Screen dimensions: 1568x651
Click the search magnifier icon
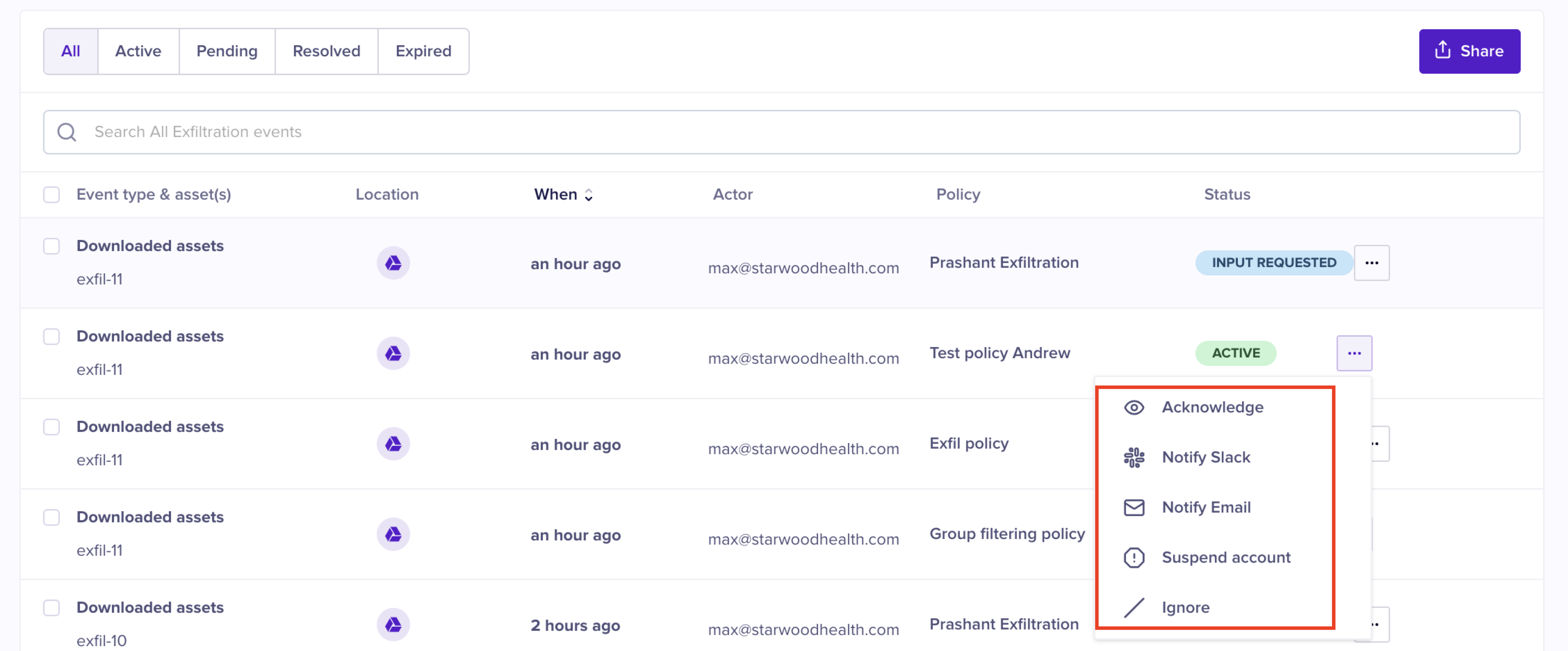[x=67, y=132]
